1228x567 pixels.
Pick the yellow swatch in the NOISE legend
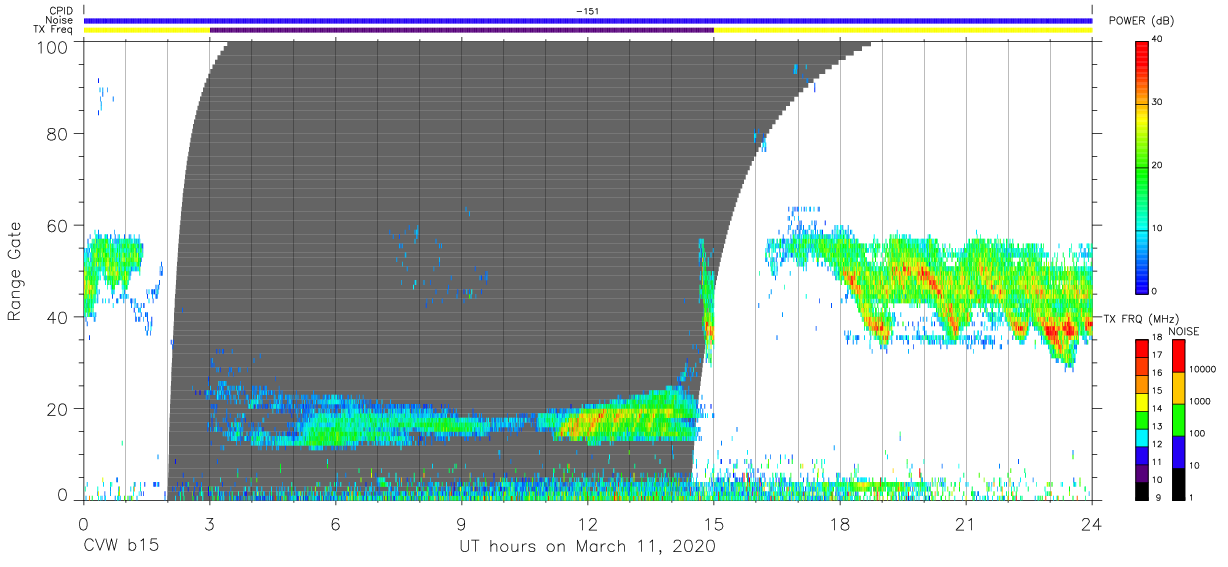[1177, 387]
